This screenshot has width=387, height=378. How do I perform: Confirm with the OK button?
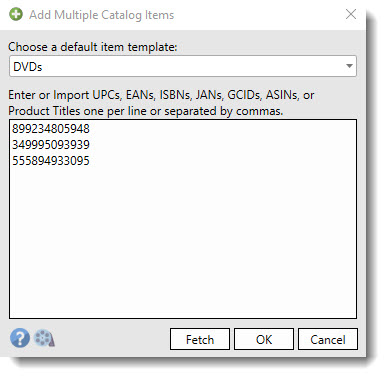point(264,339)
